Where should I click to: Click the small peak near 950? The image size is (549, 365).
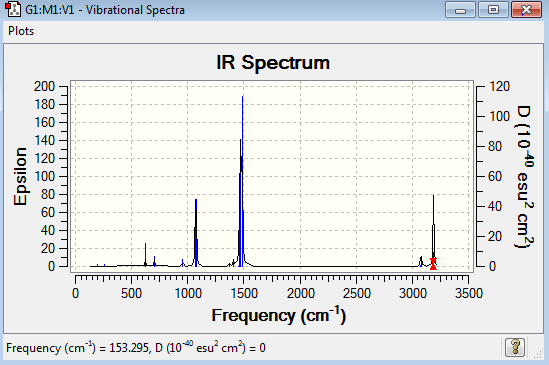pos(182,263)
